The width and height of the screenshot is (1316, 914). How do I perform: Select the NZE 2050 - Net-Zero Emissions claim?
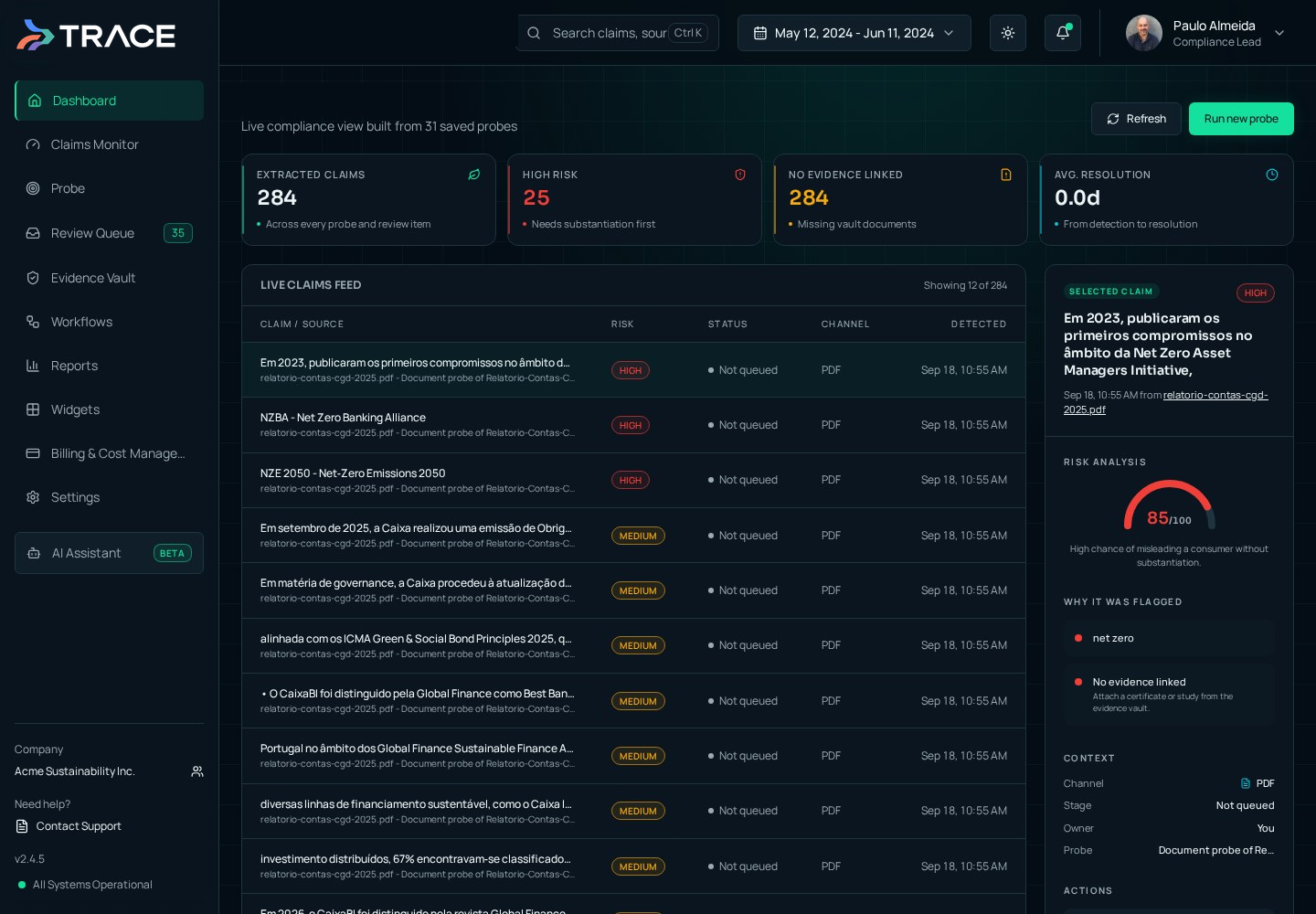pyautogui.click(x=633, y=480)
